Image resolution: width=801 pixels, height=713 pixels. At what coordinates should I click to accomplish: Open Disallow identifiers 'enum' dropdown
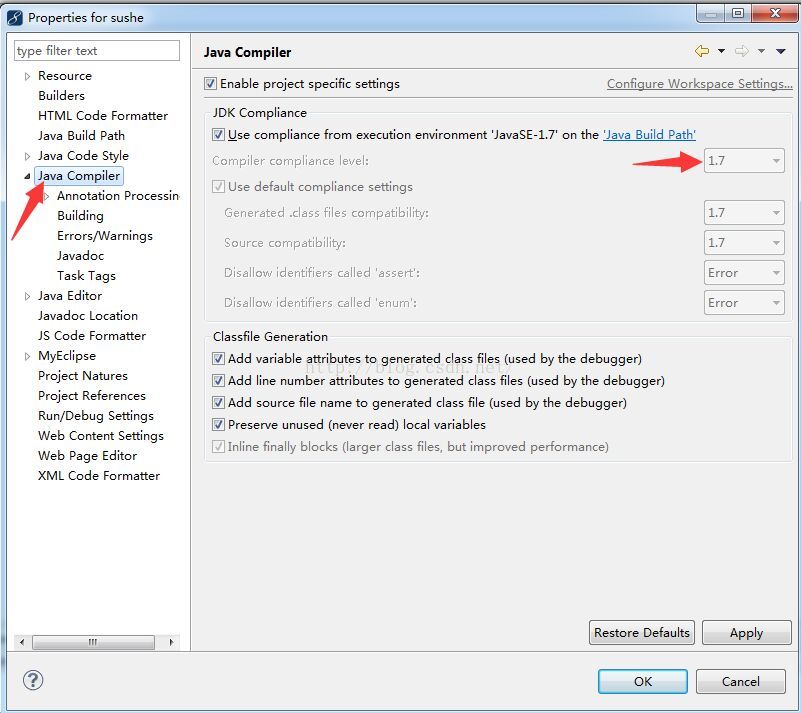(x=744, y=303)
